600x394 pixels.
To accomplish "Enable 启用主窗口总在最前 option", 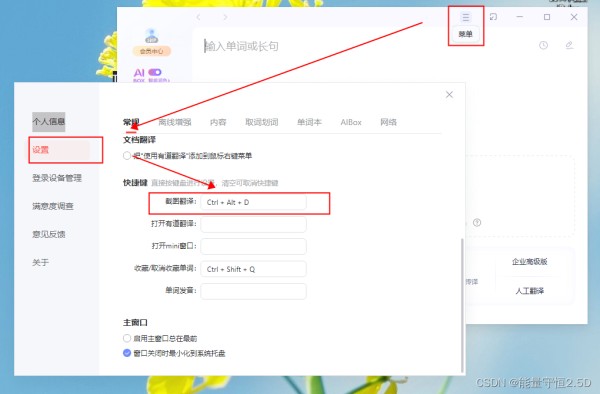I will (x=127, y=338).
